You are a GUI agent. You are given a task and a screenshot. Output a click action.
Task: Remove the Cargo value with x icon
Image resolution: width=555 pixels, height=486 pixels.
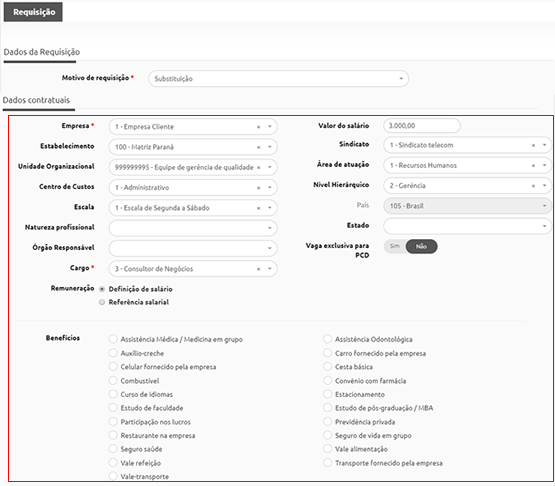pyautogui.click(x=258, y=269)
